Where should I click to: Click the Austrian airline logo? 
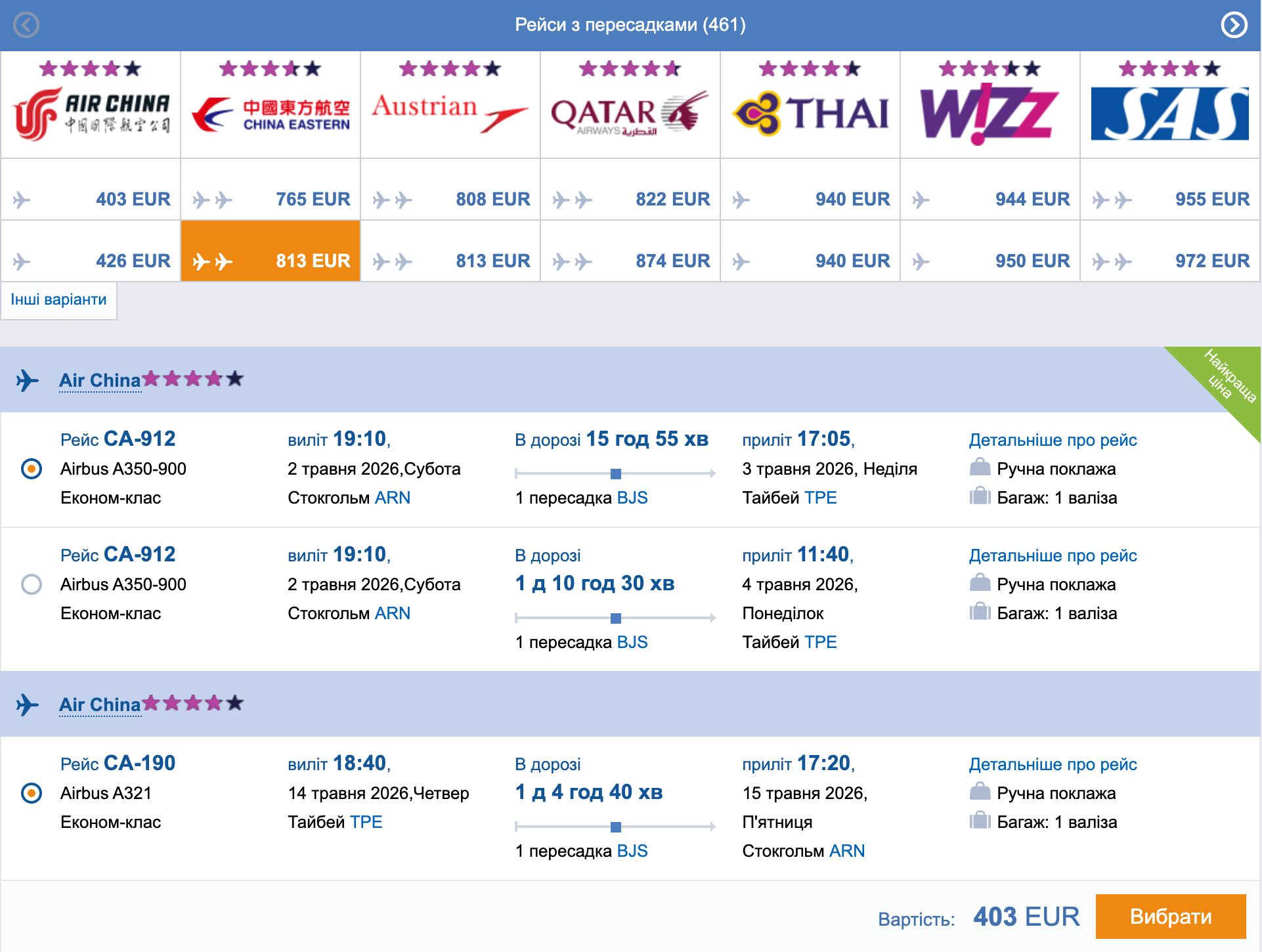(x=450, y=112)
